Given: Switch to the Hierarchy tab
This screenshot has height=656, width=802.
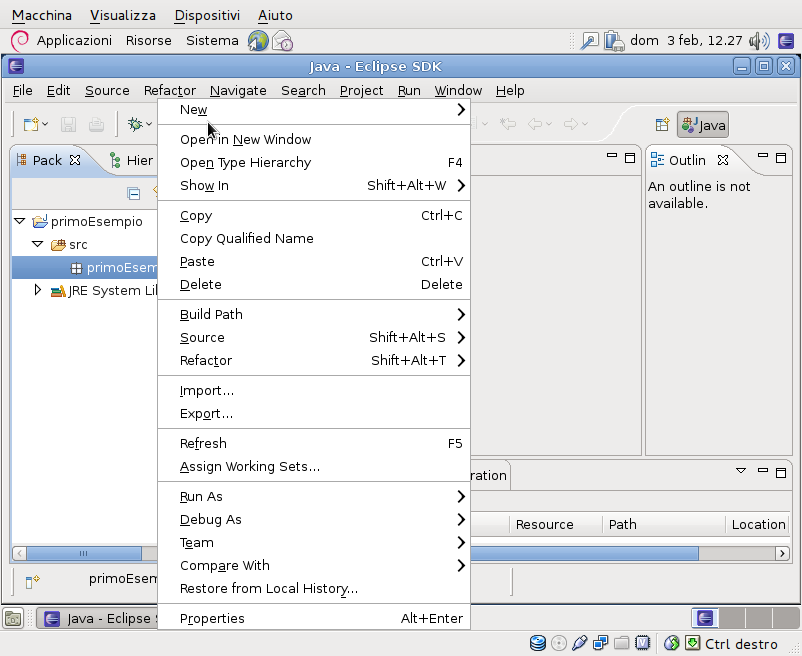Looking at the screenshot, I should pyautogui.click(x=131, y=161).
